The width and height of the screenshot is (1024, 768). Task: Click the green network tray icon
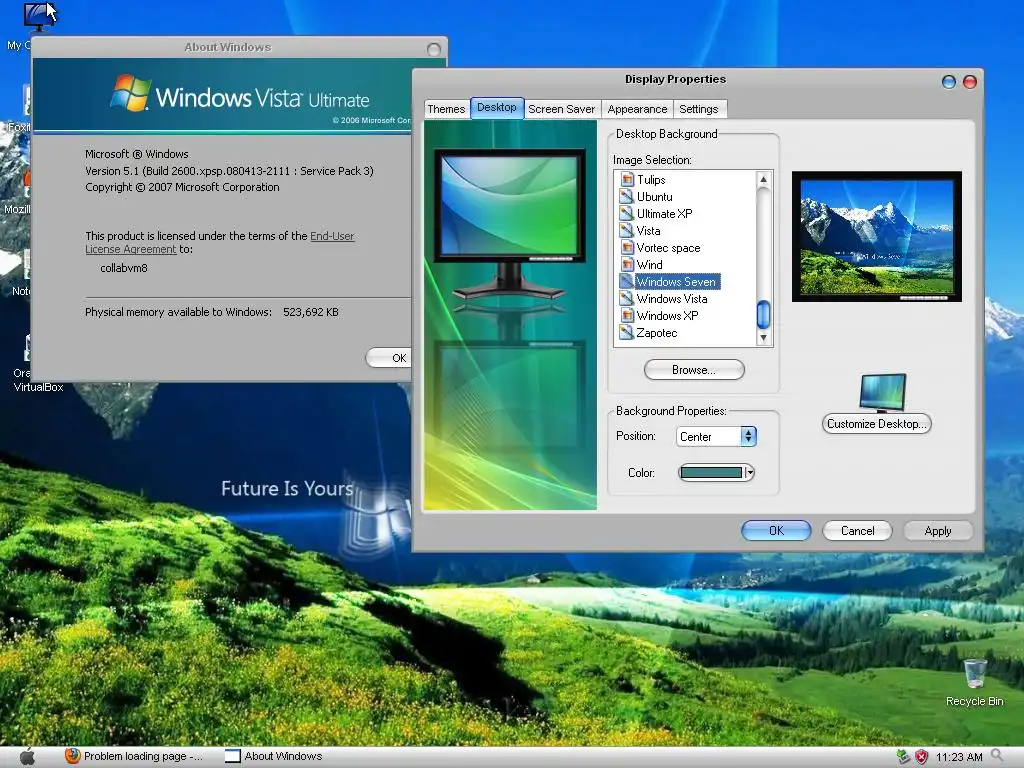tap(903, 757)
